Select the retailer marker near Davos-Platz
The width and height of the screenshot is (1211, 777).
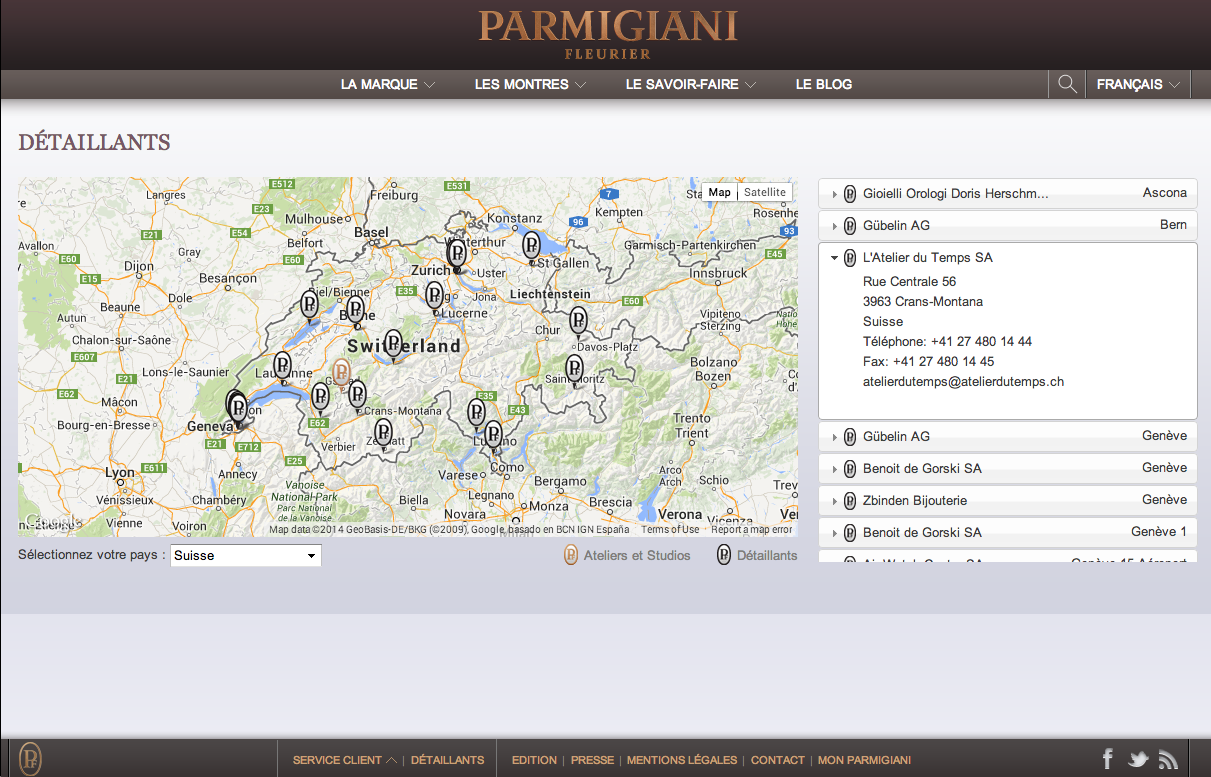pyautogui.click(x=578, y=321)
